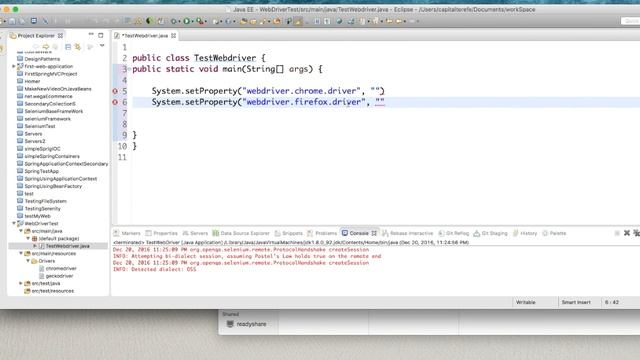Open the Git Staging tab
Image resolution: width=640 pixels, height=360 pixels.
click(490, 233)
